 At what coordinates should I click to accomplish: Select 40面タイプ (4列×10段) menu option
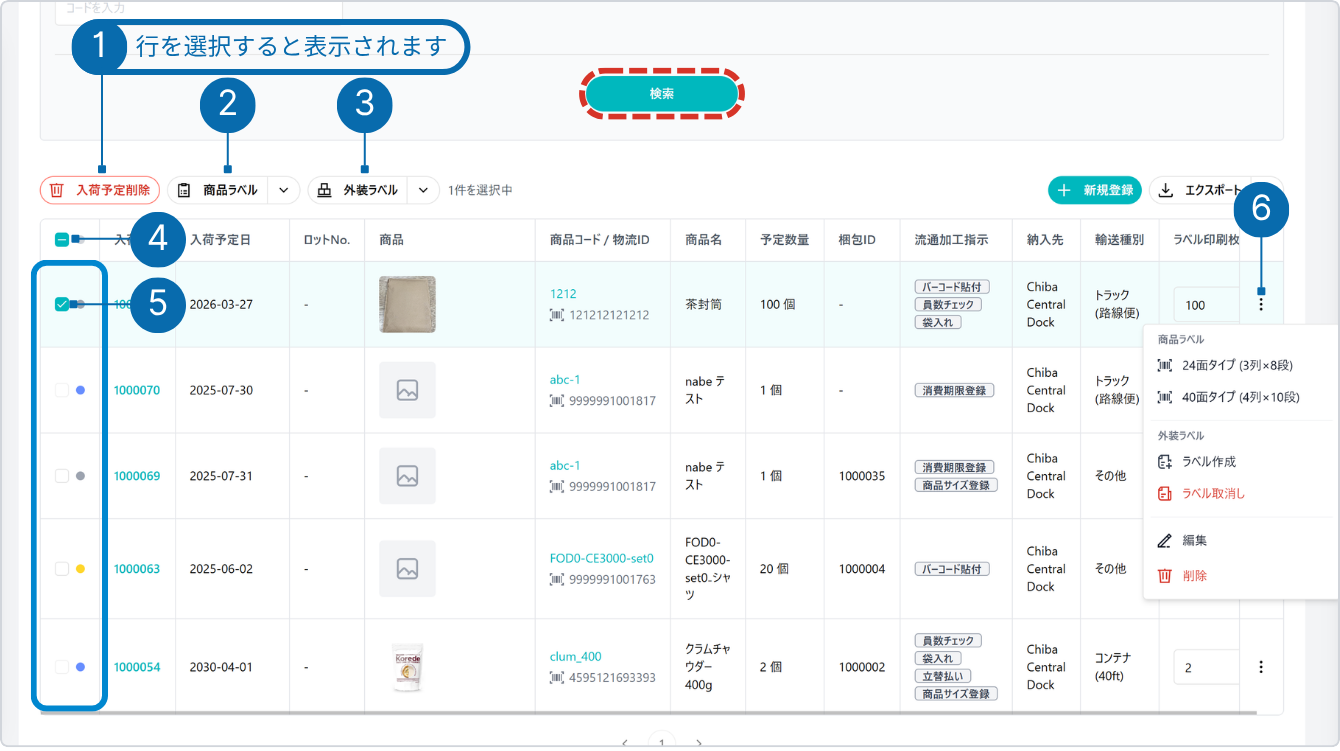(1240, 397)
